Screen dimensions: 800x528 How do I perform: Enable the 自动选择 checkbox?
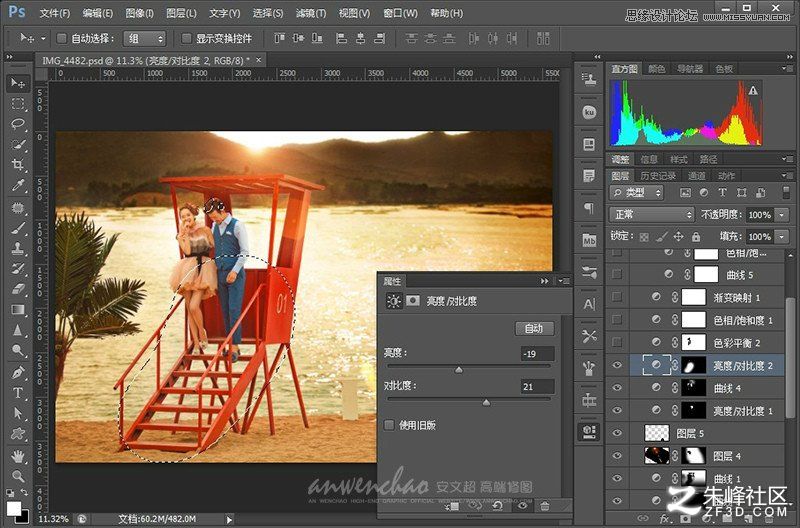pyautogui.click(x=62, y=38)
